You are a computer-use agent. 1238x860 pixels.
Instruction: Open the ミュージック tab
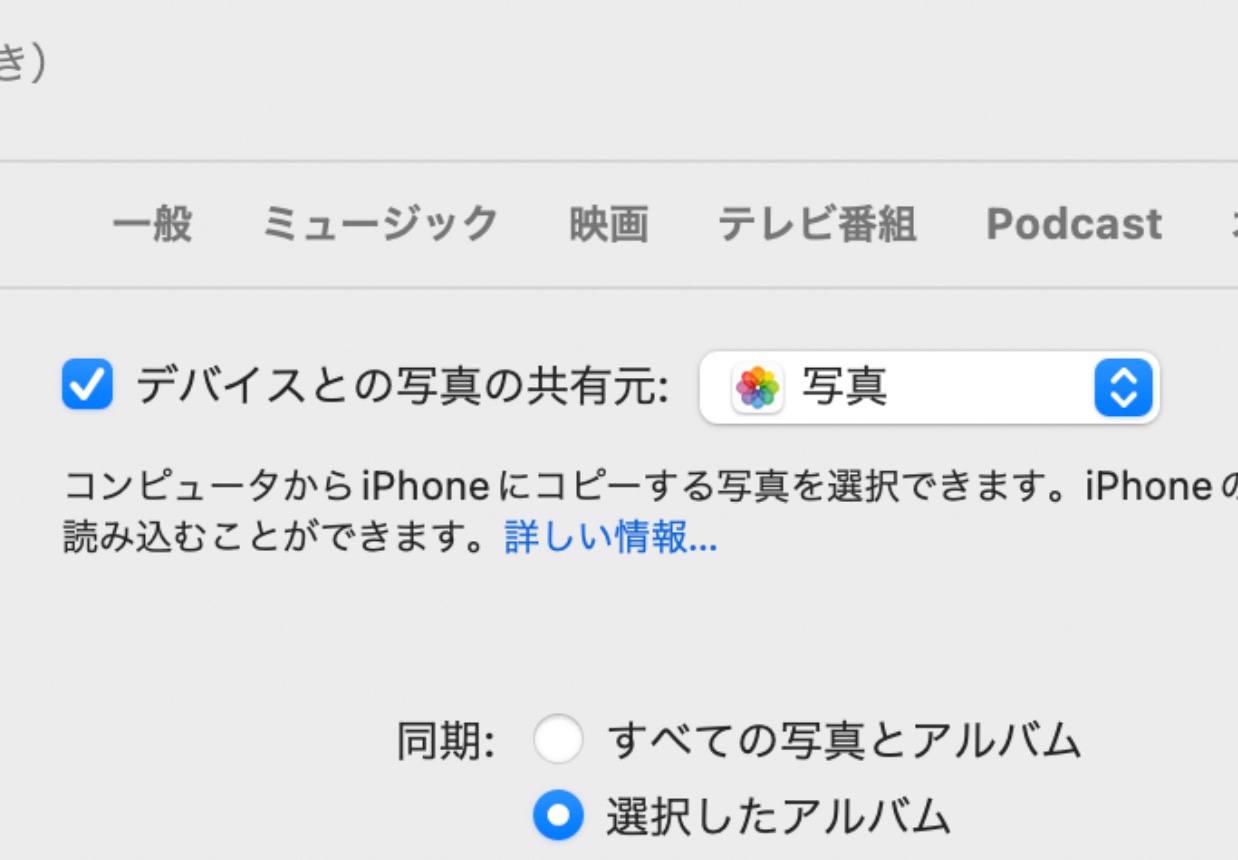pyautogui.click(x=380, y=224)
